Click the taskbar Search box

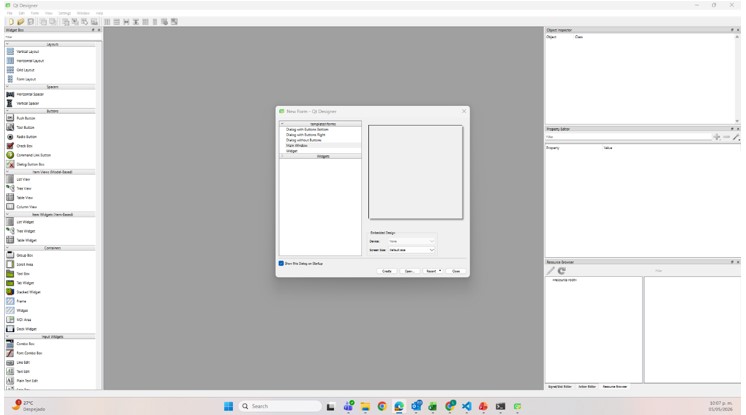point(281,406)
